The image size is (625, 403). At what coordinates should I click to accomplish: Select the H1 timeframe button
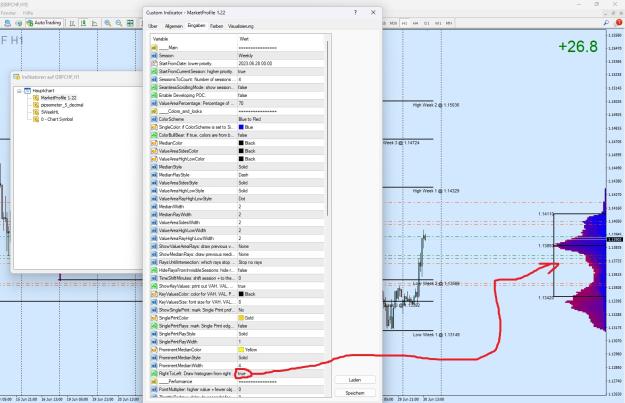point(404,23)
